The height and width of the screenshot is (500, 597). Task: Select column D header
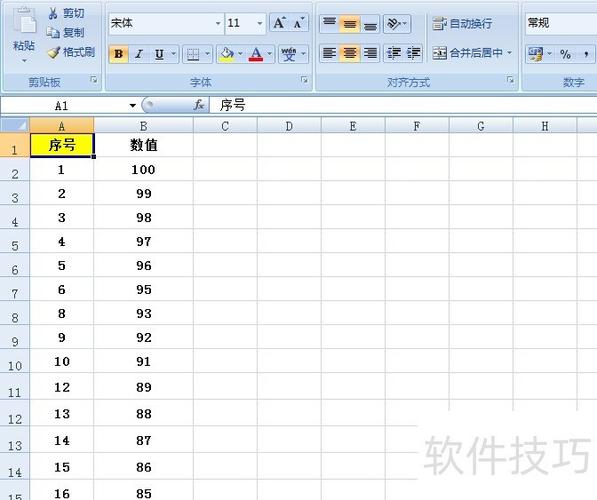pos(289,126)
